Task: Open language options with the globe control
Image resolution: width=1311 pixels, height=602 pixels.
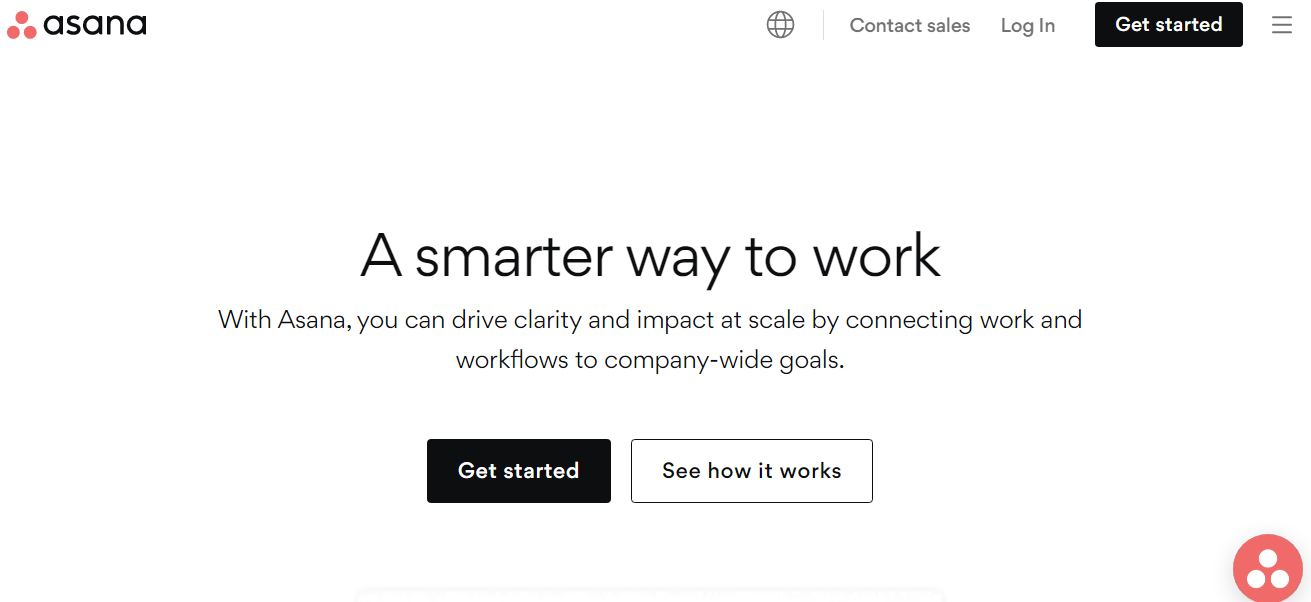Action: pyautogui.click(x=780, y=24)
